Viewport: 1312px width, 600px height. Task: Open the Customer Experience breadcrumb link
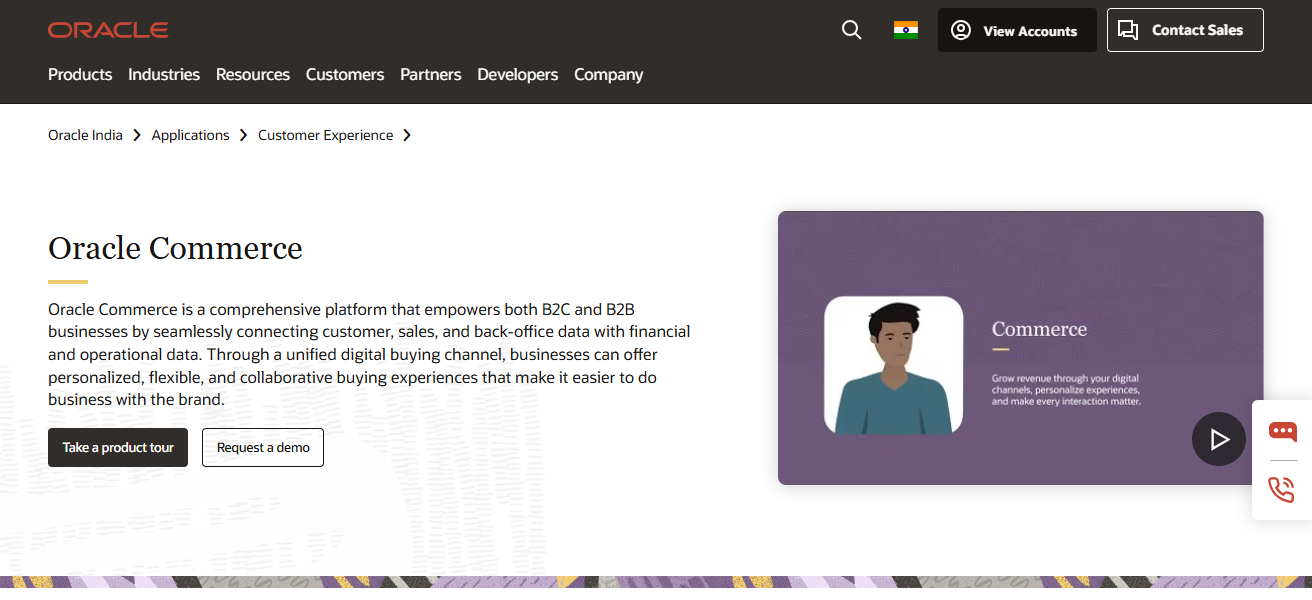324,135
